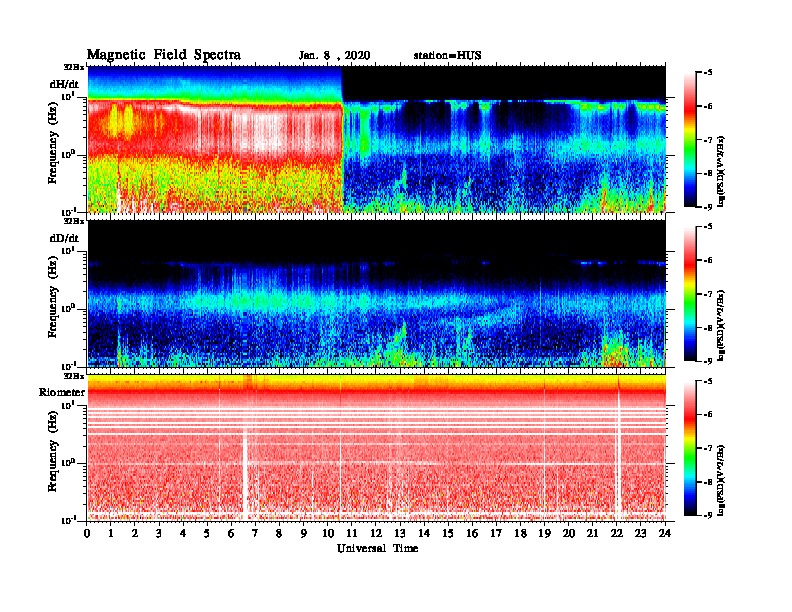The width and height of the screenshot is (792, 612).
Task: Click the 10^0 frequency tick of dH/dt panel
Action: [69, 155]
